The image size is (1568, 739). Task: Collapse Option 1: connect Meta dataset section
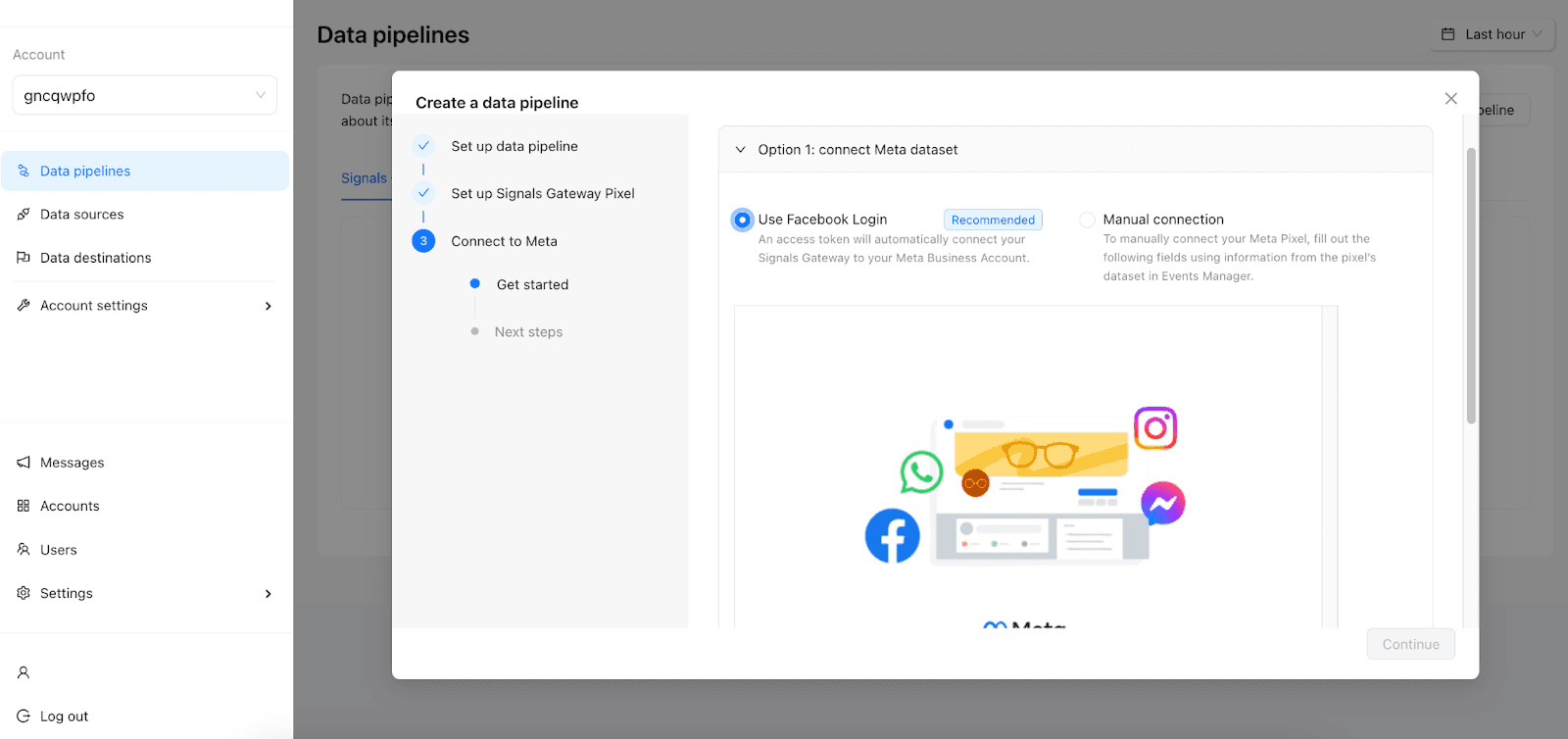740,150
